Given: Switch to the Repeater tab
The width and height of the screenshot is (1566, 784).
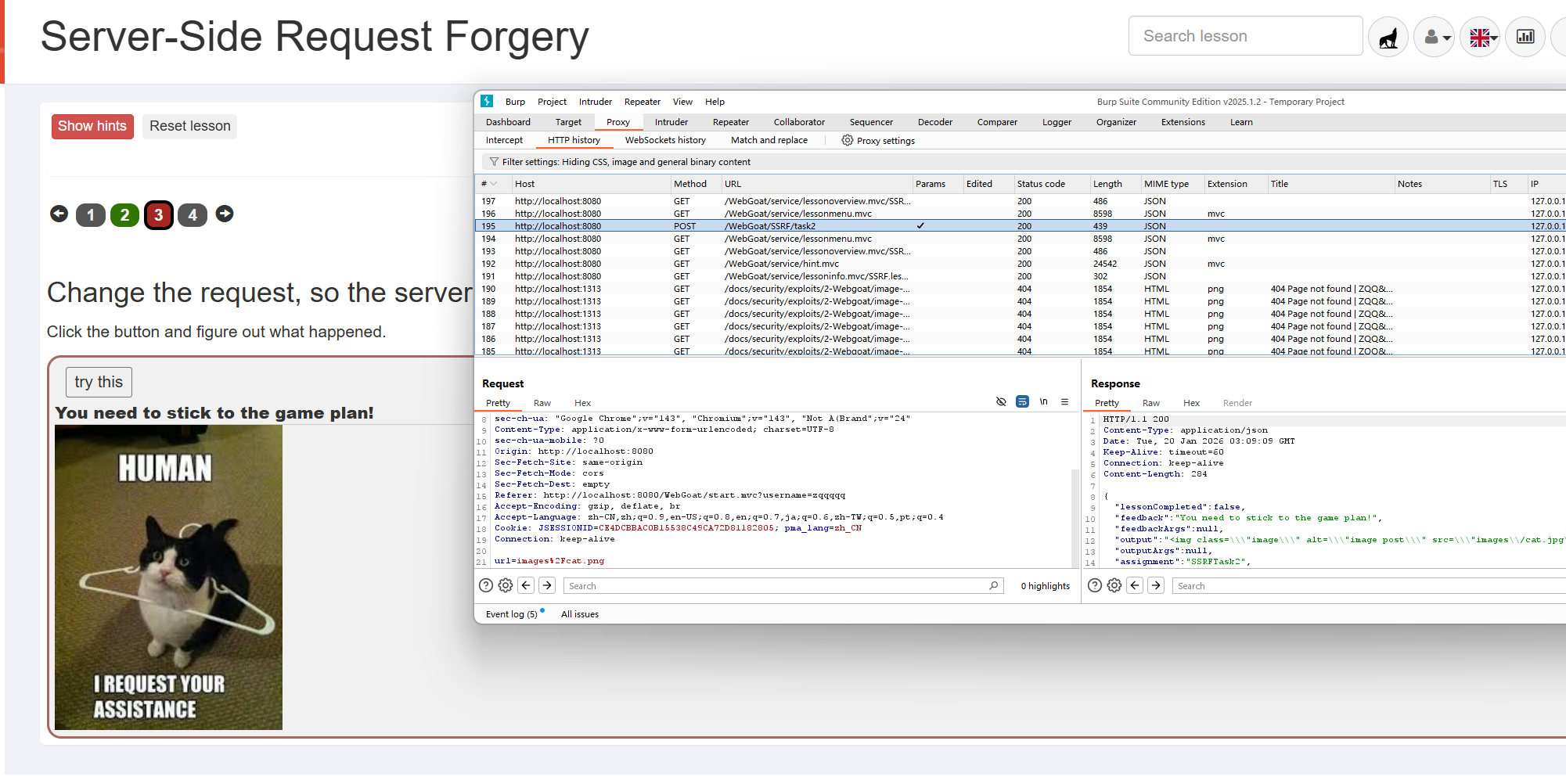Looking at the screenshot, I should click(x=730, y=122).
